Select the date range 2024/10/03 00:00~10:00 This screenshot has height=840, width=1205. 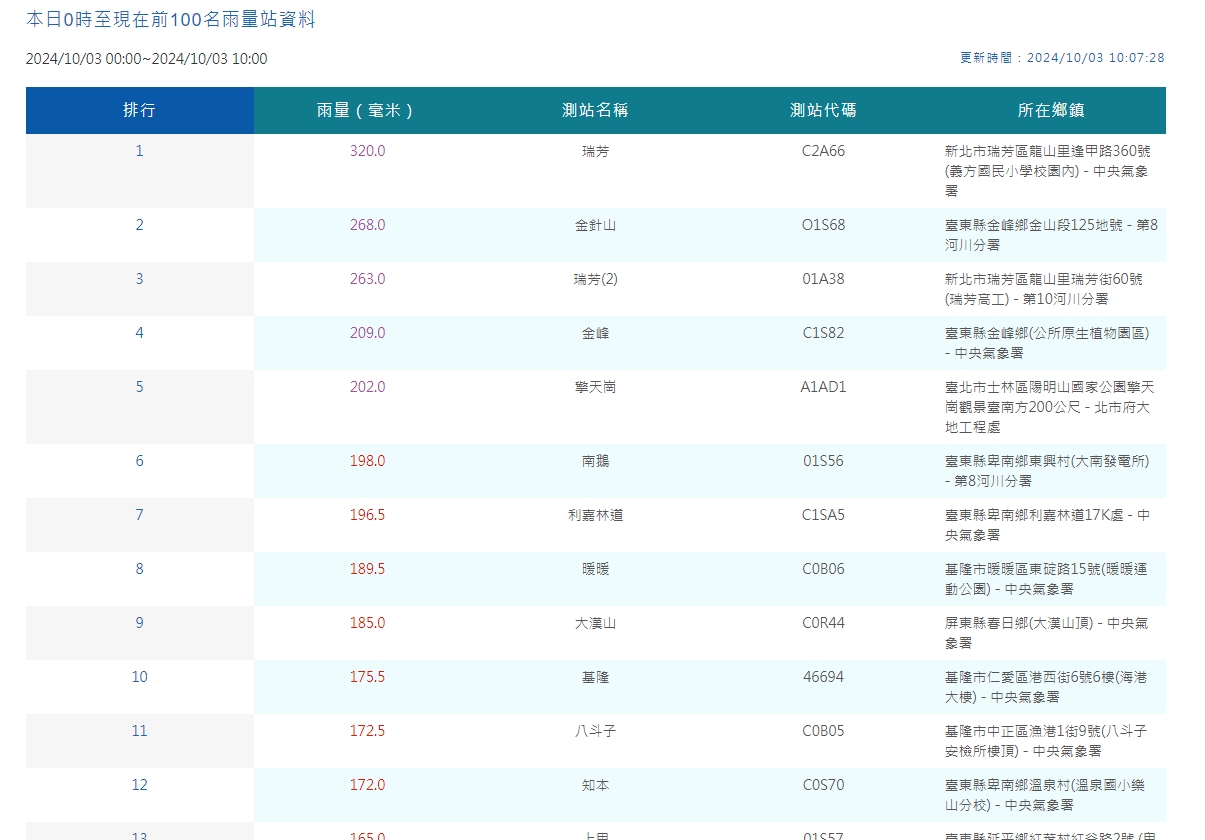[x=147, y=59]
